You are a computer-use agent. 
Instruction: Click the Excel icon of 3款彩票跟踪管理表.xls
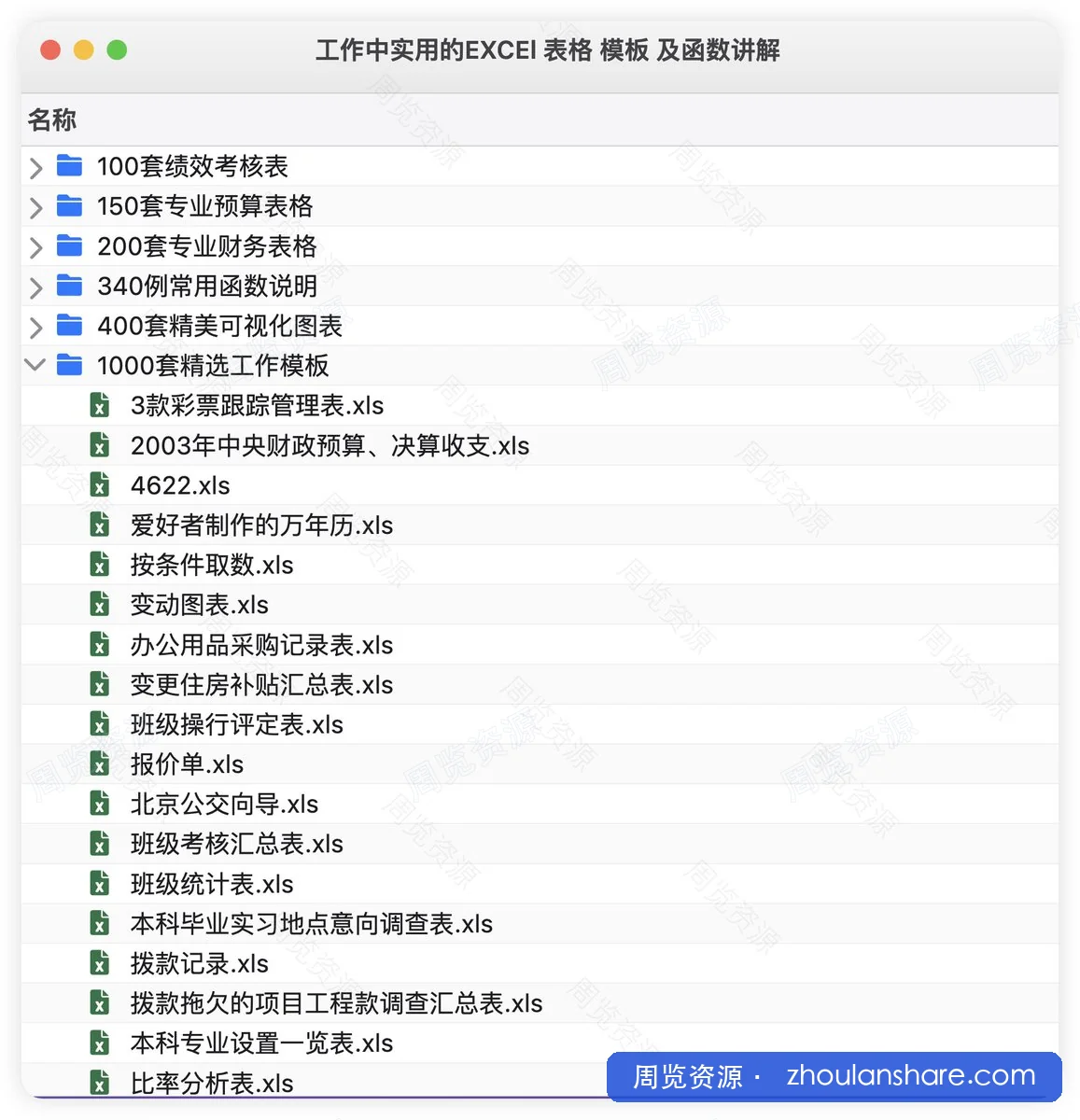click(x=99, y=405)
